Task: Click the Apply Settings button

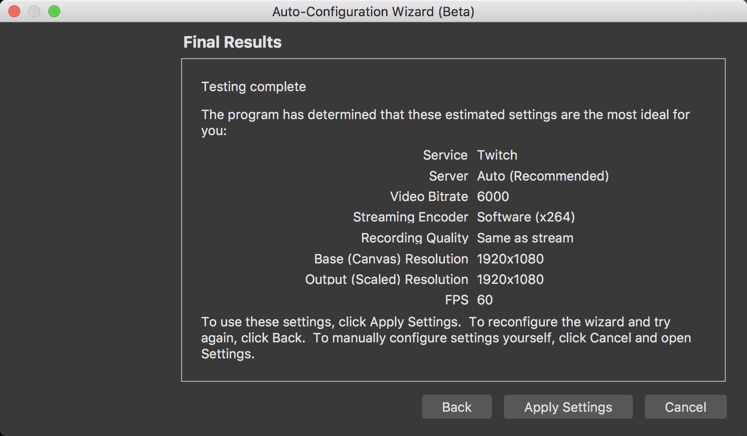Action: pos(568,407)
